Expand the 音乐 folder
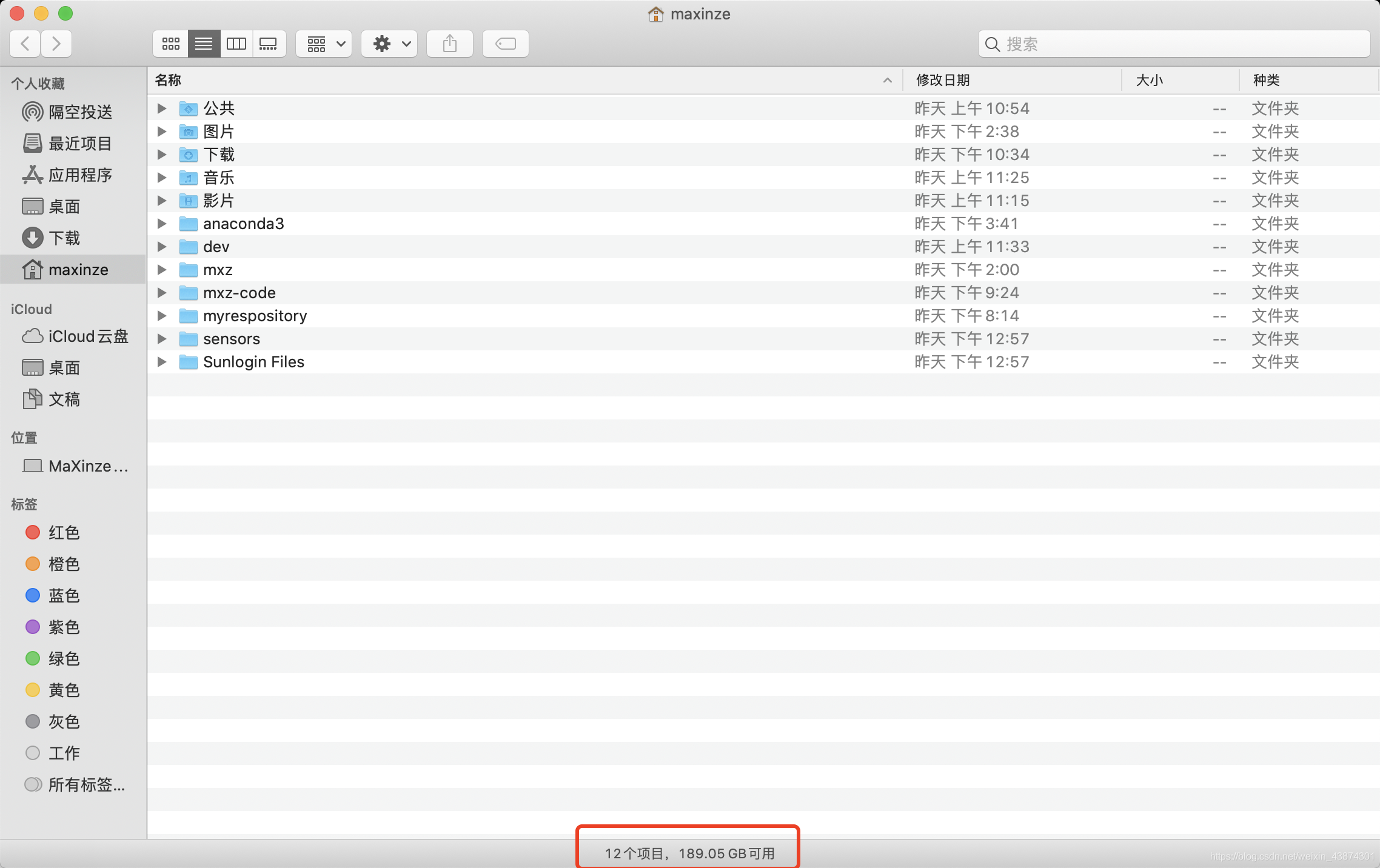1380x868 pixels. click(161, 178)
